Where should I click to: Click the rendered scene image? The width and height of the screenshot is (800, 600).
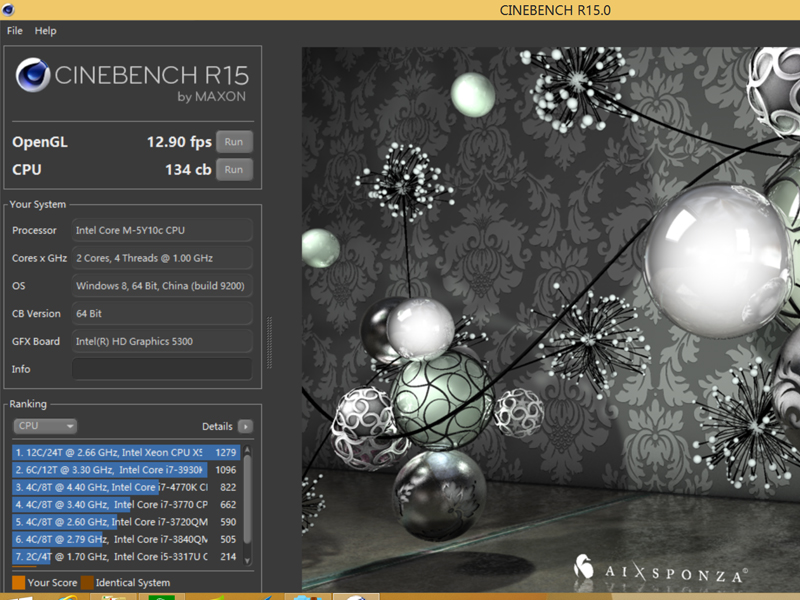(x=551, y=319)
